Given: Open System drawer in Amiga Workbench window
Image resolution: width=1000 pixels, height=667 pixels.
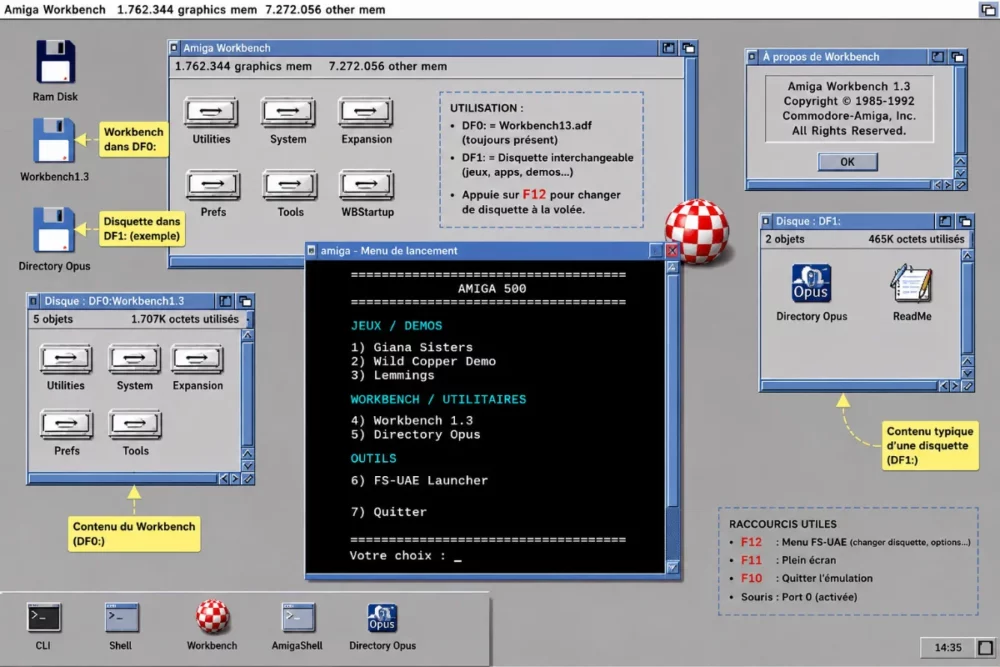Looking at the screenshot, I should click(288, 112).
